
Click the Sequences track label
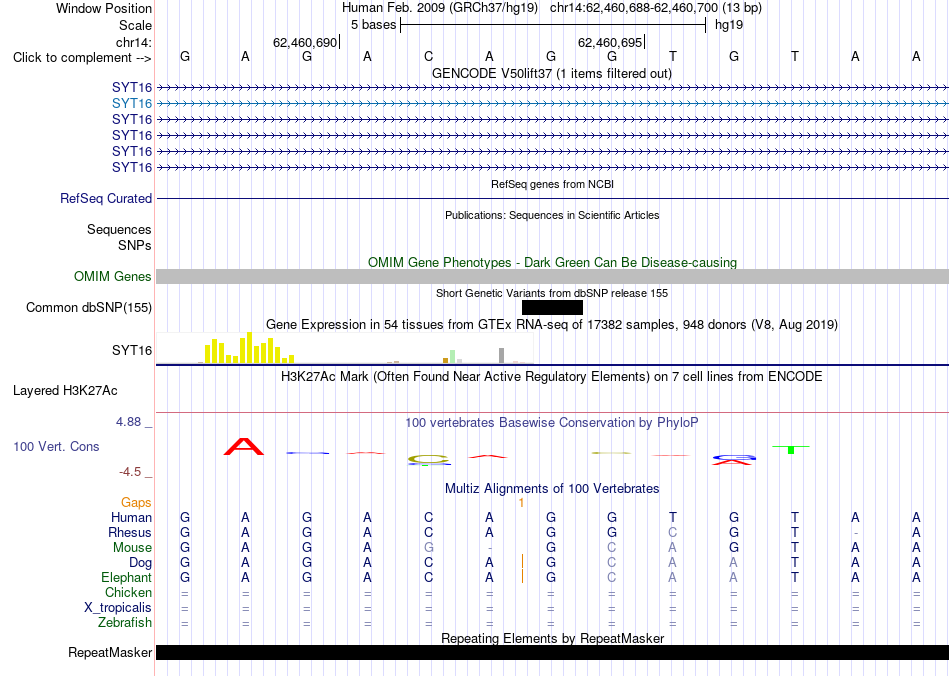pos(119,230)
